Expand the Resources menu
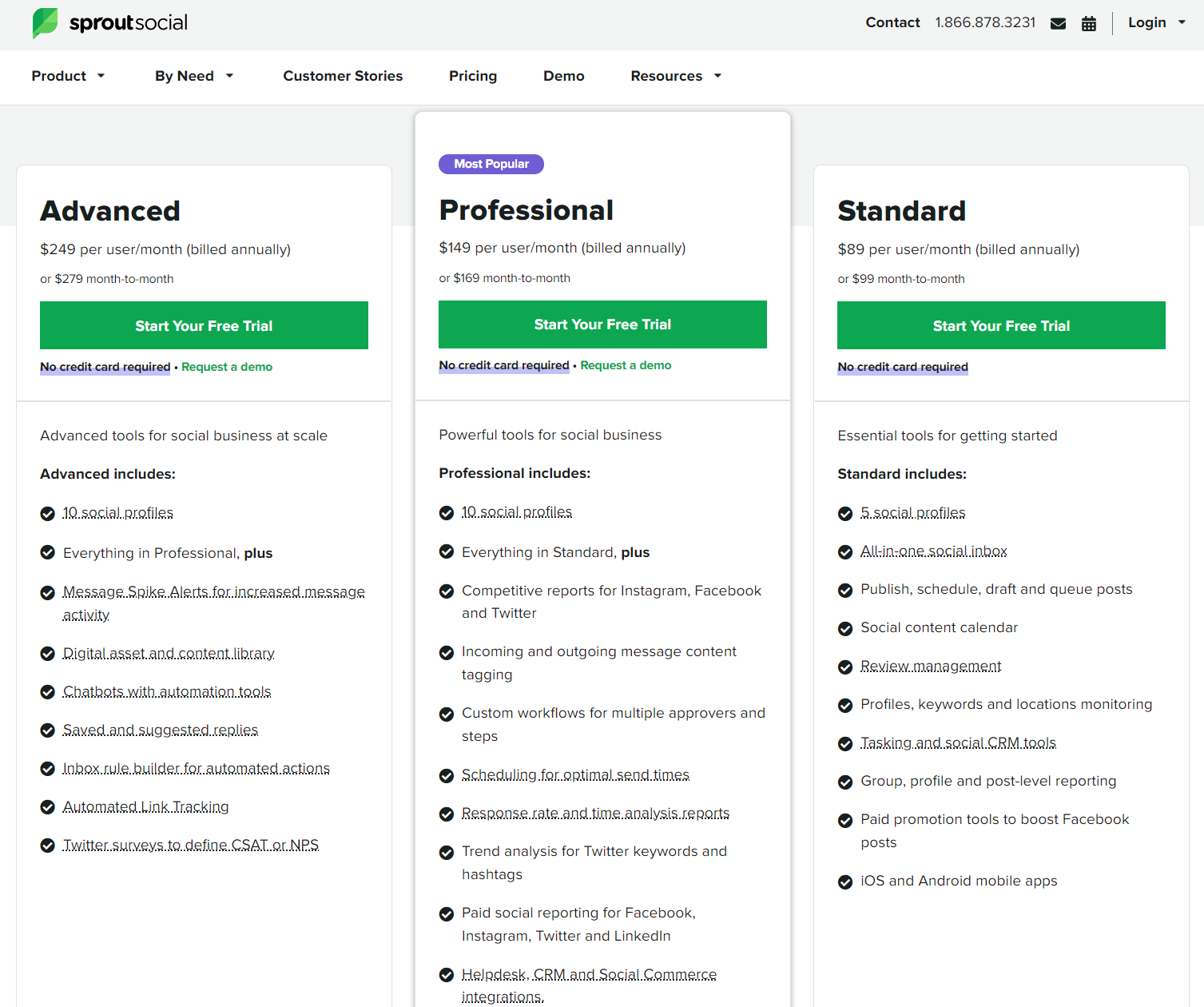 [x=676, y=76]
